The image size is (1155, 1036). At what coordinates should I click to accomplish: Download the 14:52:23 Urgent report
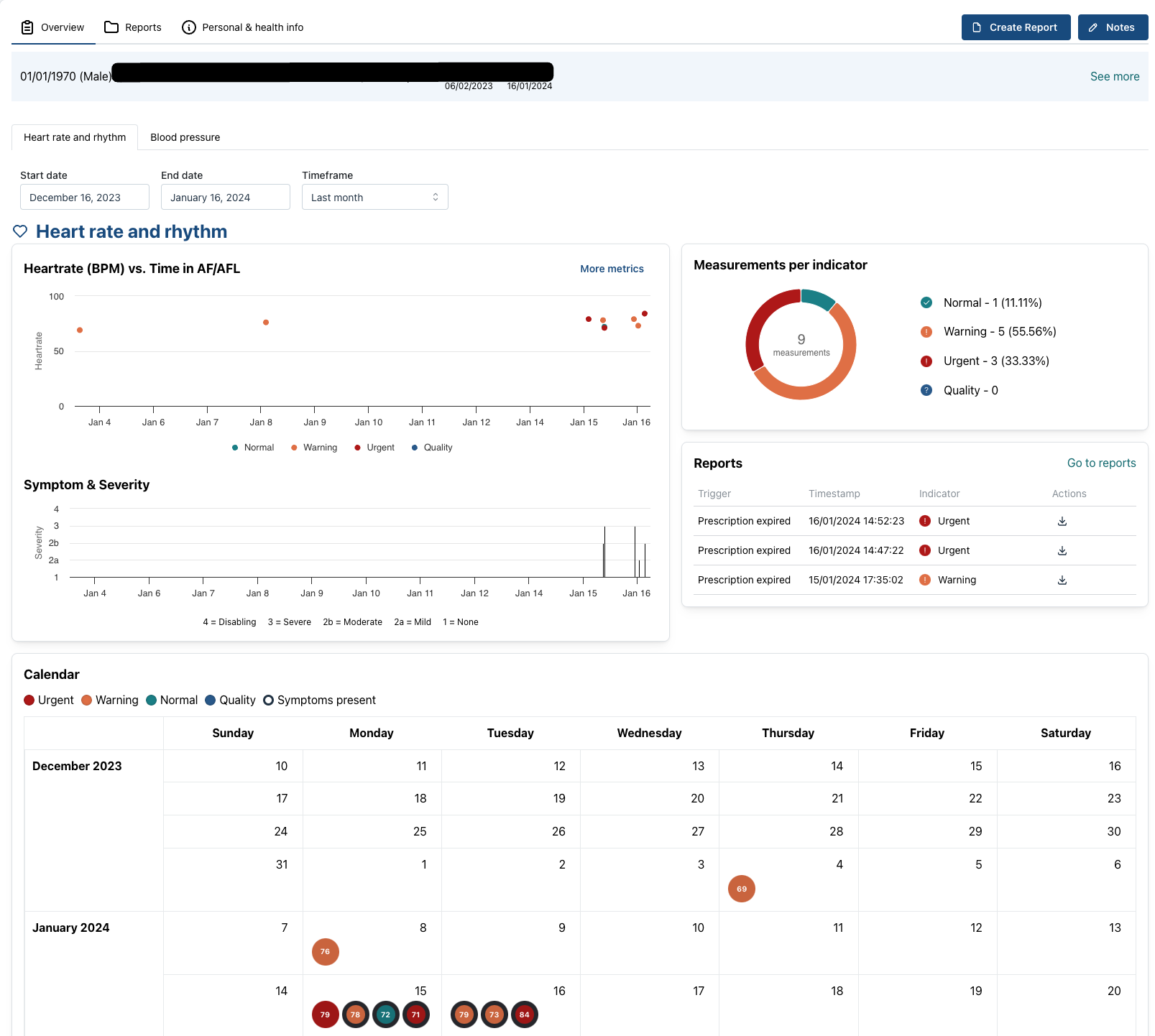pyautogui.click(x=1062, y=522)
